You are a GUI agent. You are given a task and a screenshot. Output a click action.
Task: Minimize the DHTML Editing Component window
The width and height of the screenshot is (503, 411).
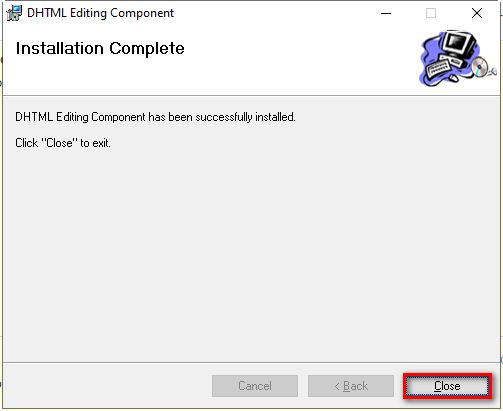click(386, 13)
